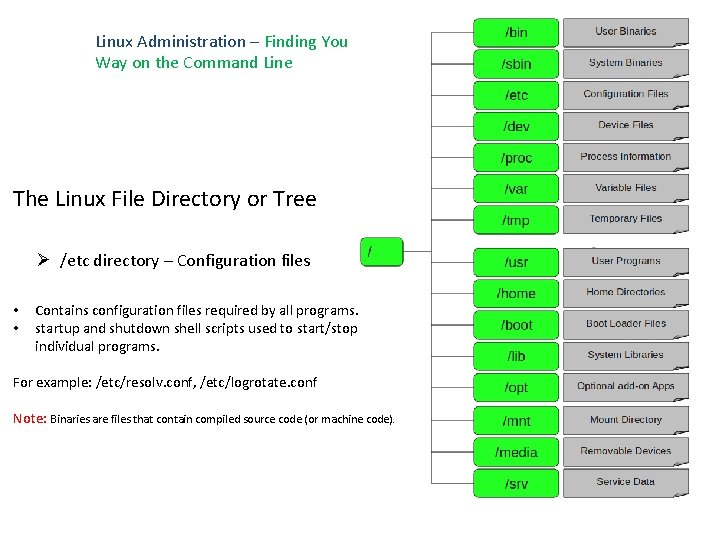Click the /lib directory node
720x540 pixels.
pos(516,356)
